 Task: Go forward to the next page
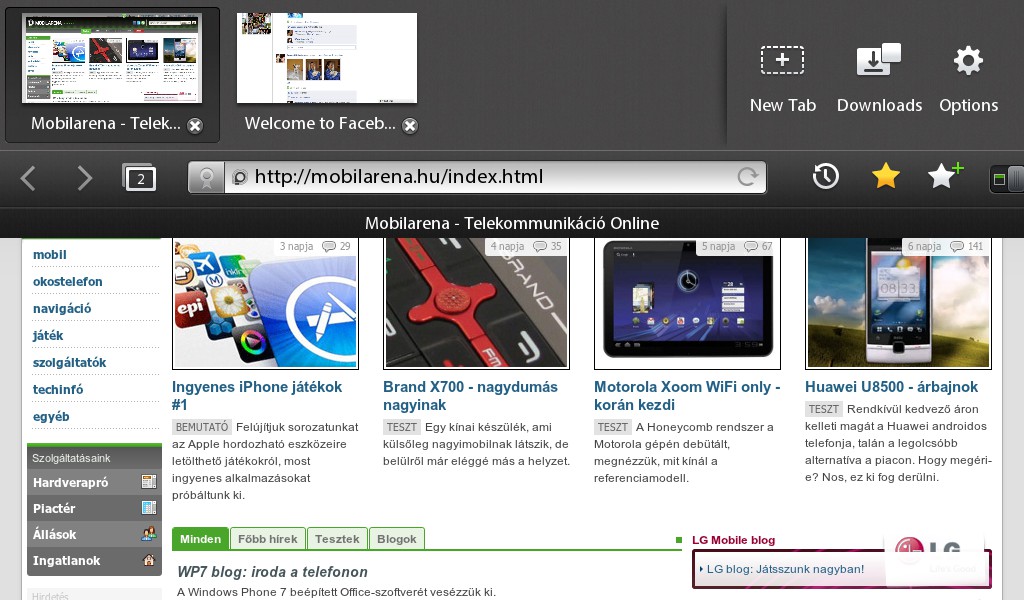tap(85, 178)
